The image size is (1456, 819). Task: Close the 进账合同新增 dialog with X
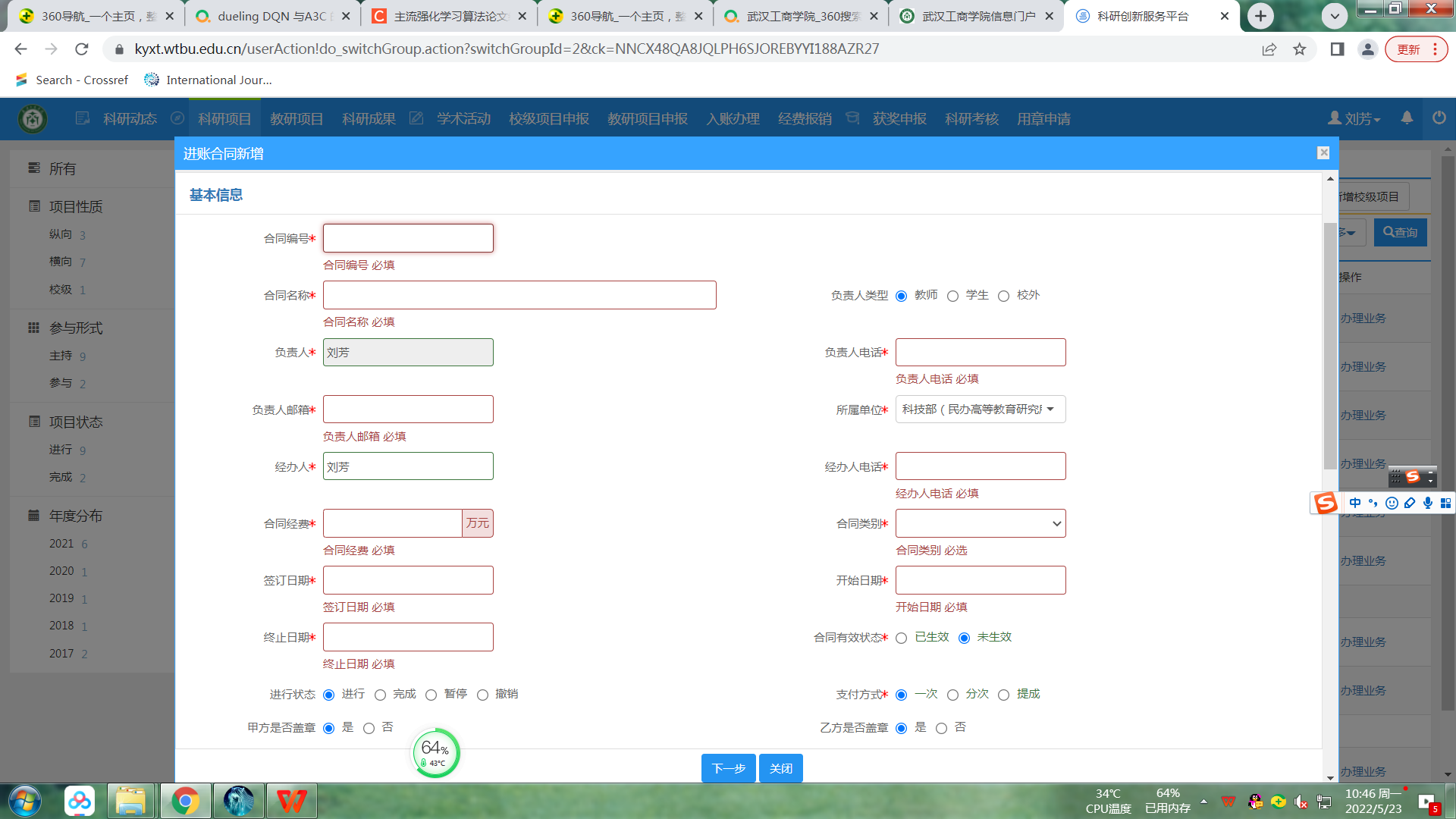1323,152
